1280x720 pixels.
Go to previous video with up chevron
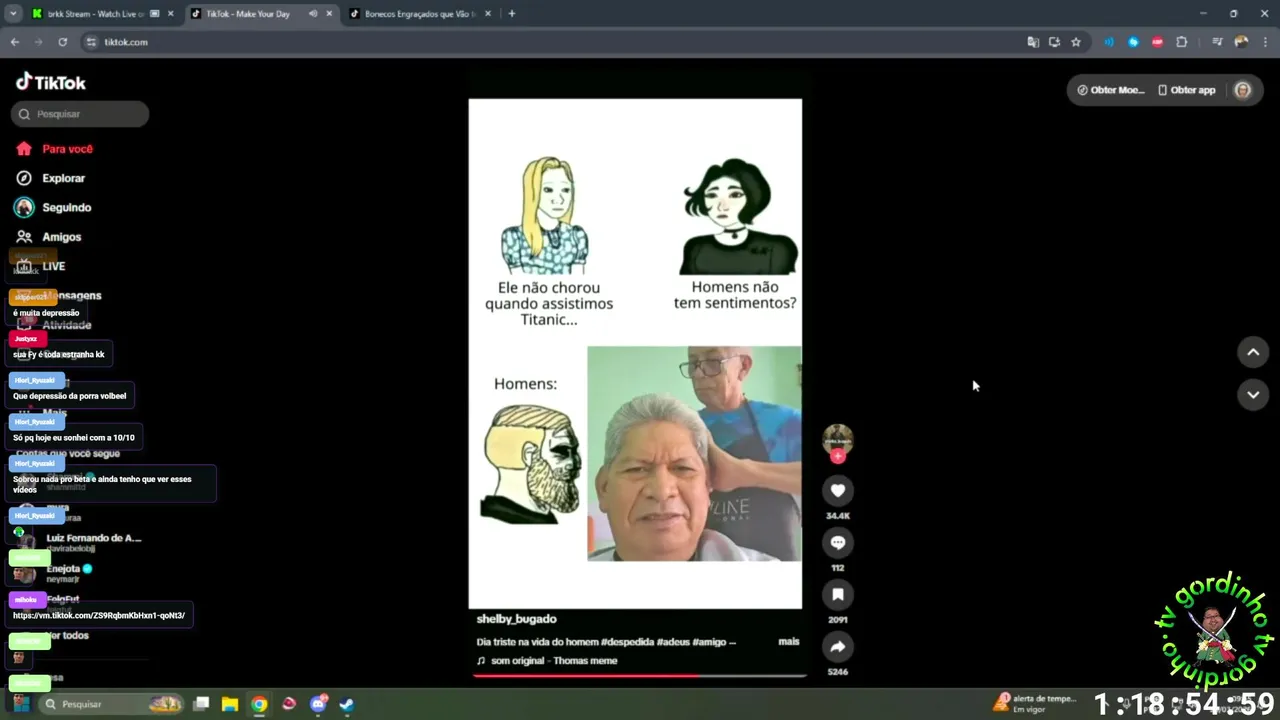pos(1253,352)
